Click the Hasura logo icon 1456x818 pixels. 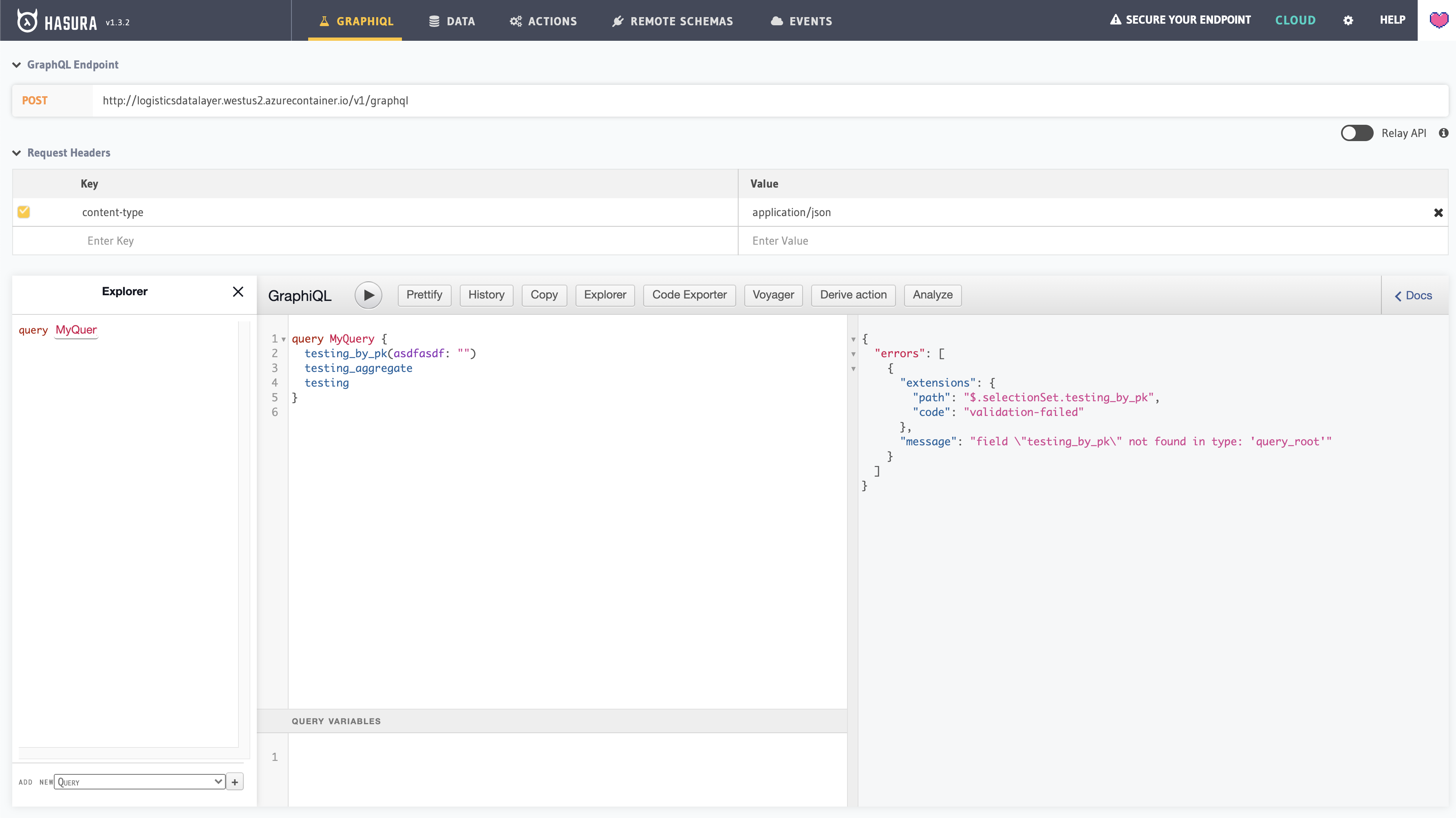tap(26, 21)
